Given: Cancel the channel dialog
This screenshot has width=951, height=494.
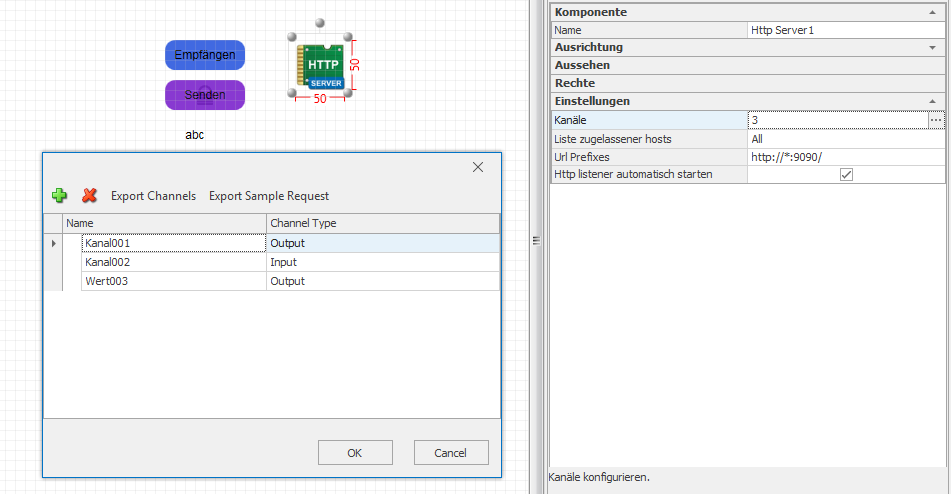Looking at the screenshot, I should coord(451,453).
